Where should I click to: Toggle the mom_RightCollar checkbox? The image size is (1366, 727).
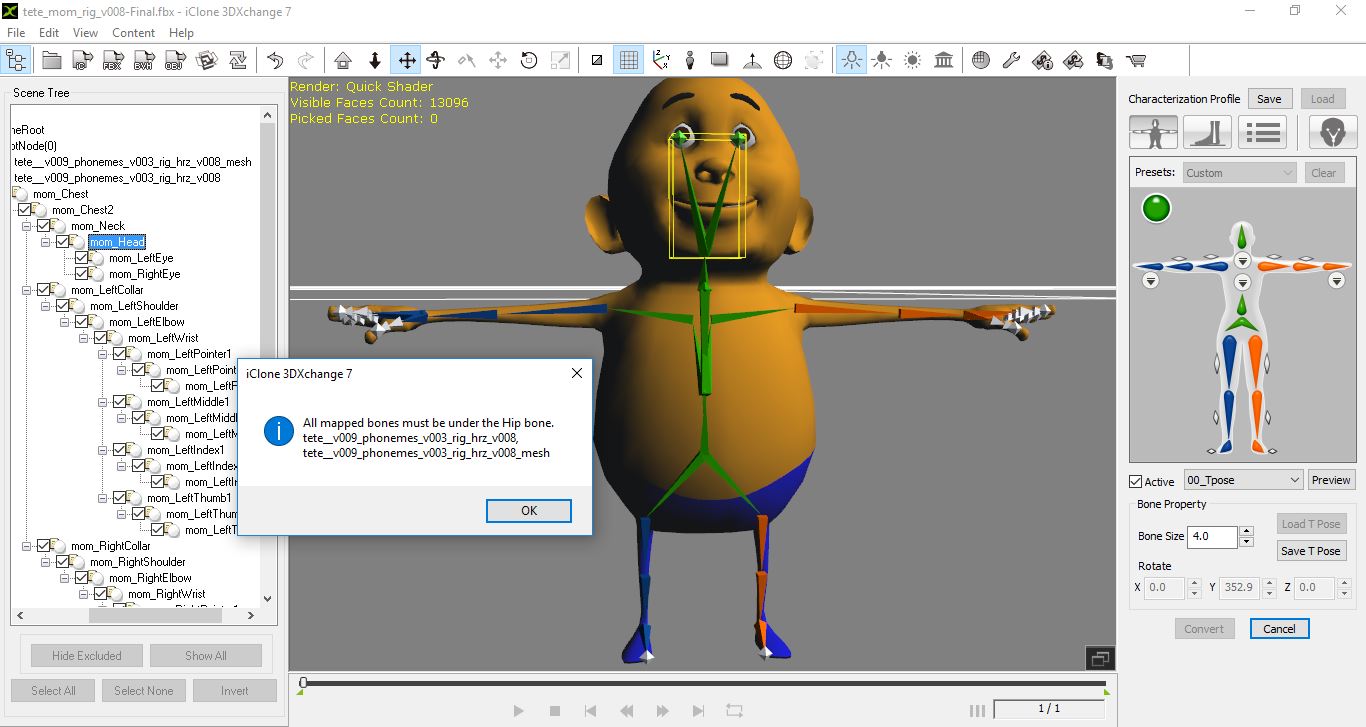click(x=44, y=546)
